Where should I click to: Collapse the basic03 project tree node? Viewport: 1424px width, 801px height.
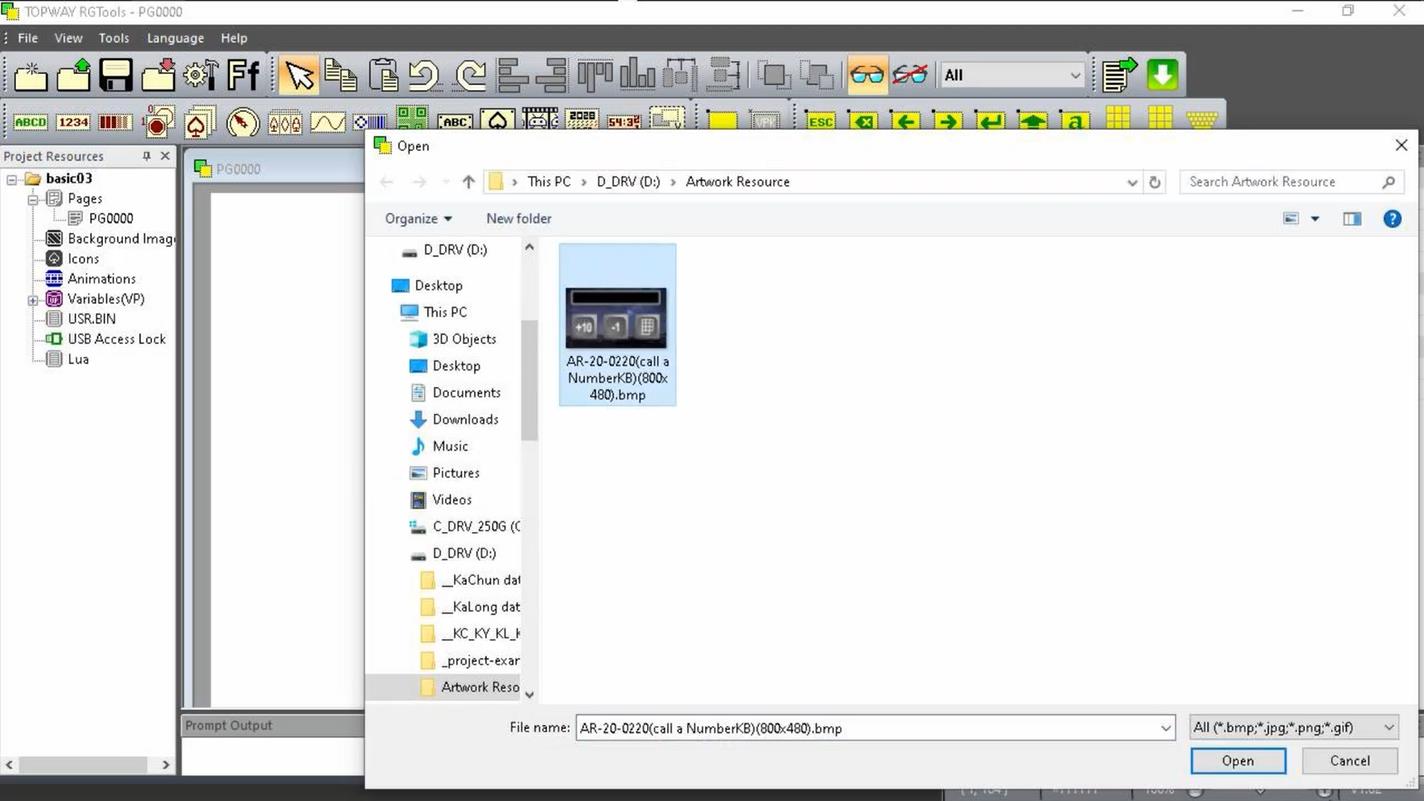point(12,179)
